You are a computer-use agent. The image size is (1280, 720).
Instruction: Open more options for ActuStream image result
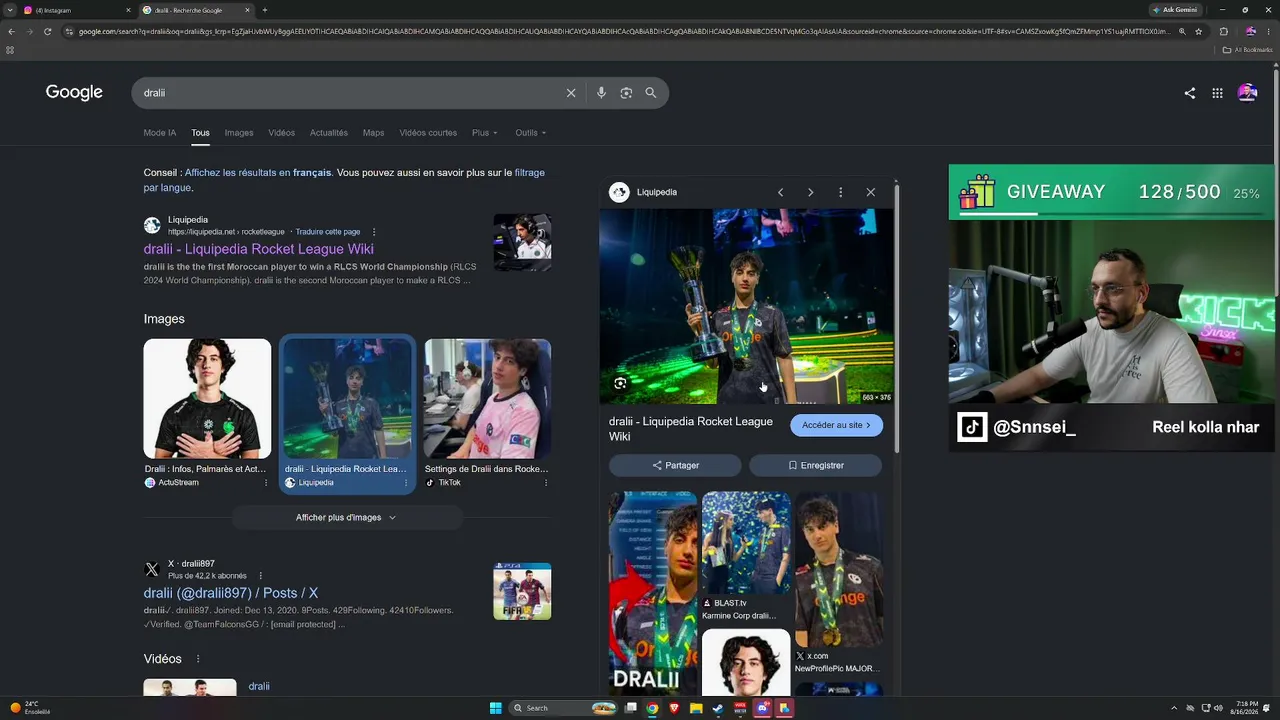[x=266, y=483]
